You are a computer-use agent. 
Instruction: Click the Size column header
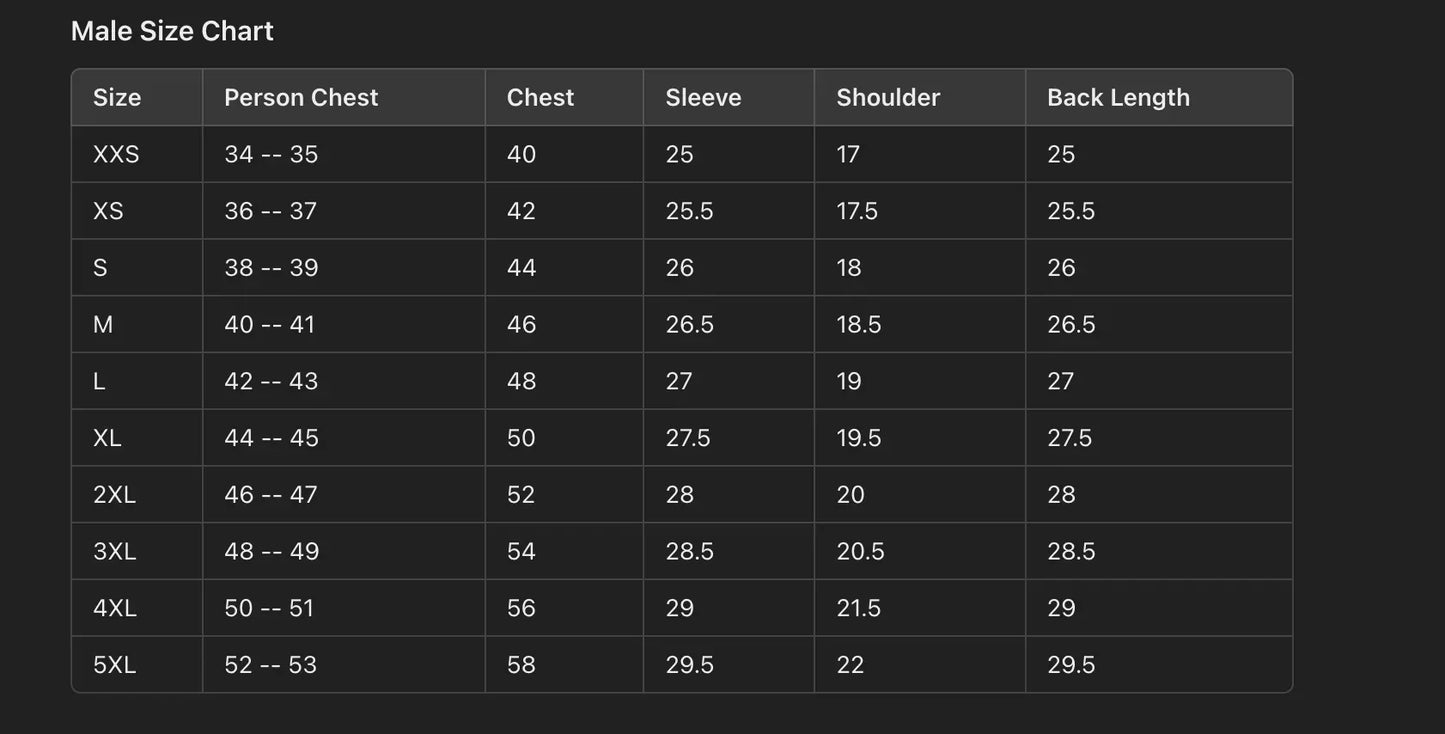(117, 97)
